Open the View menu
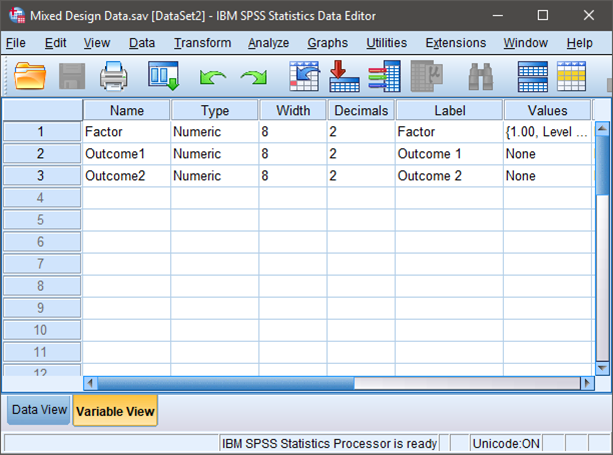Viewport: 613px width, 455px height. (x=97, y=43)
